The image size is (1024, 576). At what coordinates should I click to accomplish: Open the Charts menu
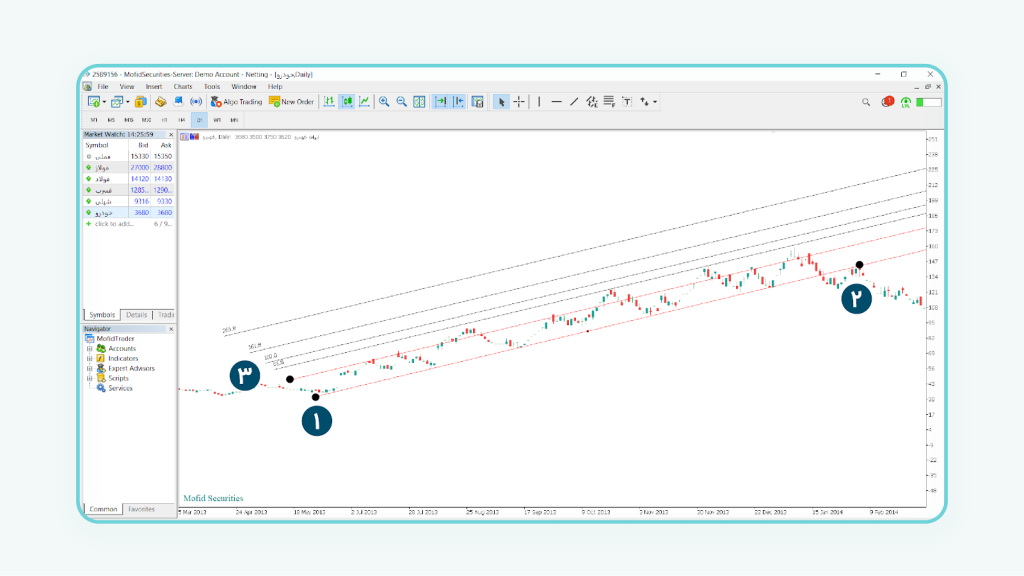click(x=183, y=87)
